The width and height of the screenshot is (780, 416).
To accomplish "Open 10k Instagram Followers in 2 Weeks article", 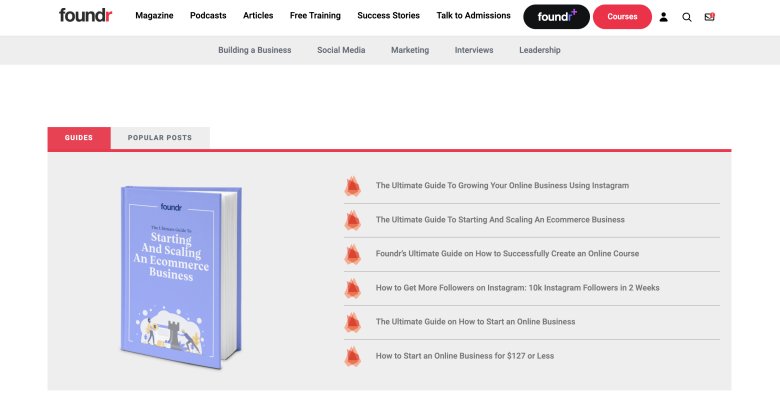I will [x=517, y=288].
